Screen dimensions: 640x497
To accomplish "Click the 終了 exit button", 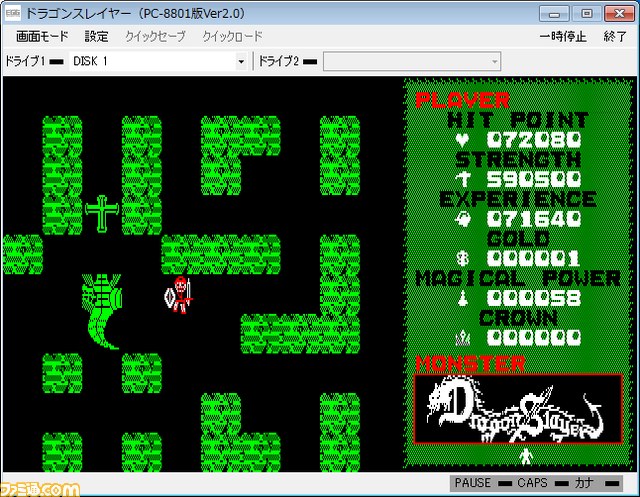I will click(x=615, y=37).
